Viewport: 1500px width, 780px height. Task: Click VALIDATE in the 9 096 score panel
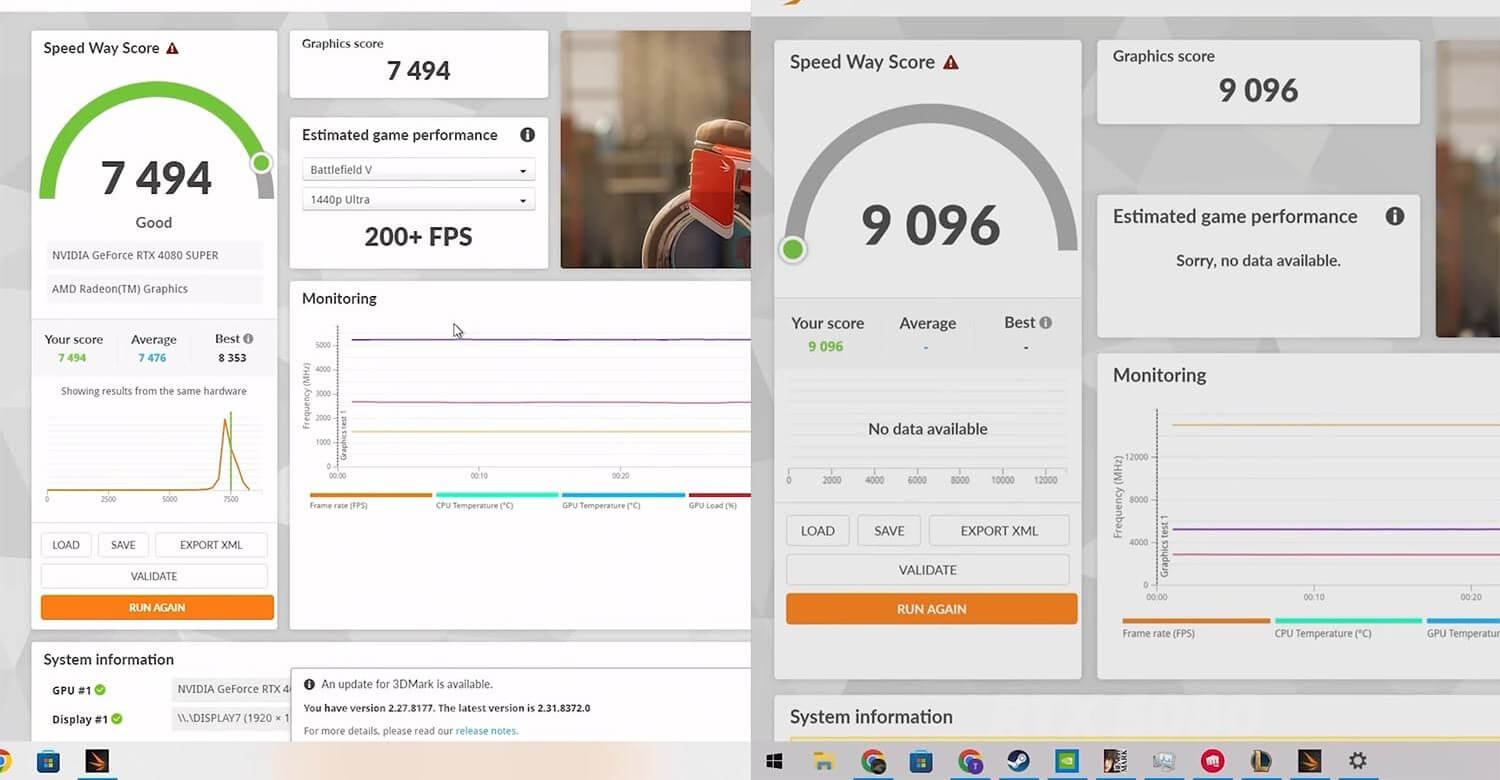tap(927, 570)
